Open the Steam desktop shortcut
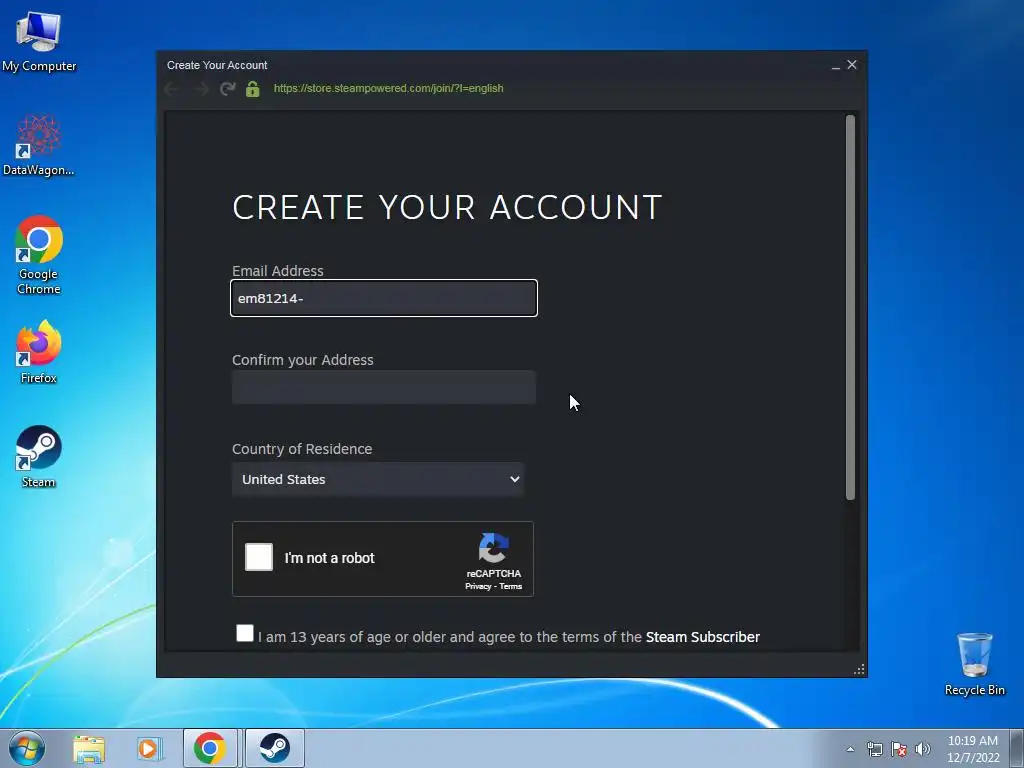Image resolution: width=1024 pixels, height=768 pixels. [x=39, y=456]
